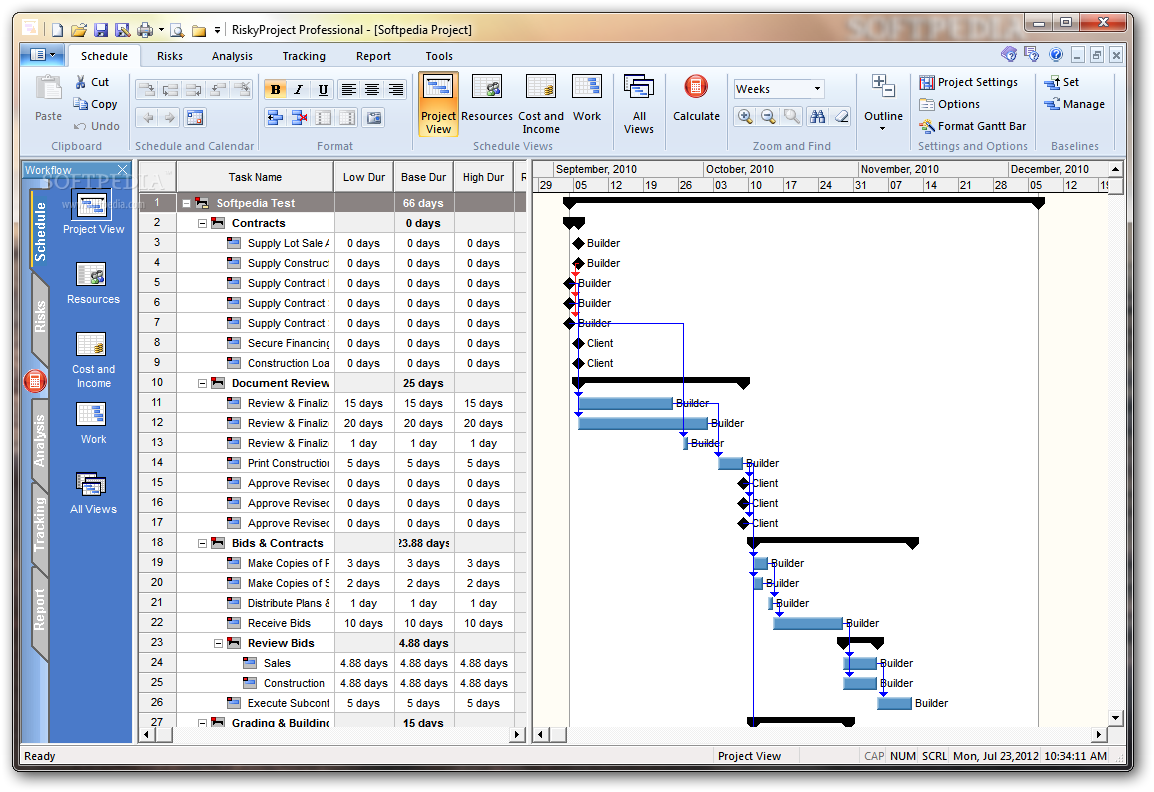Toggle align right in Format group

coord(396,89)
